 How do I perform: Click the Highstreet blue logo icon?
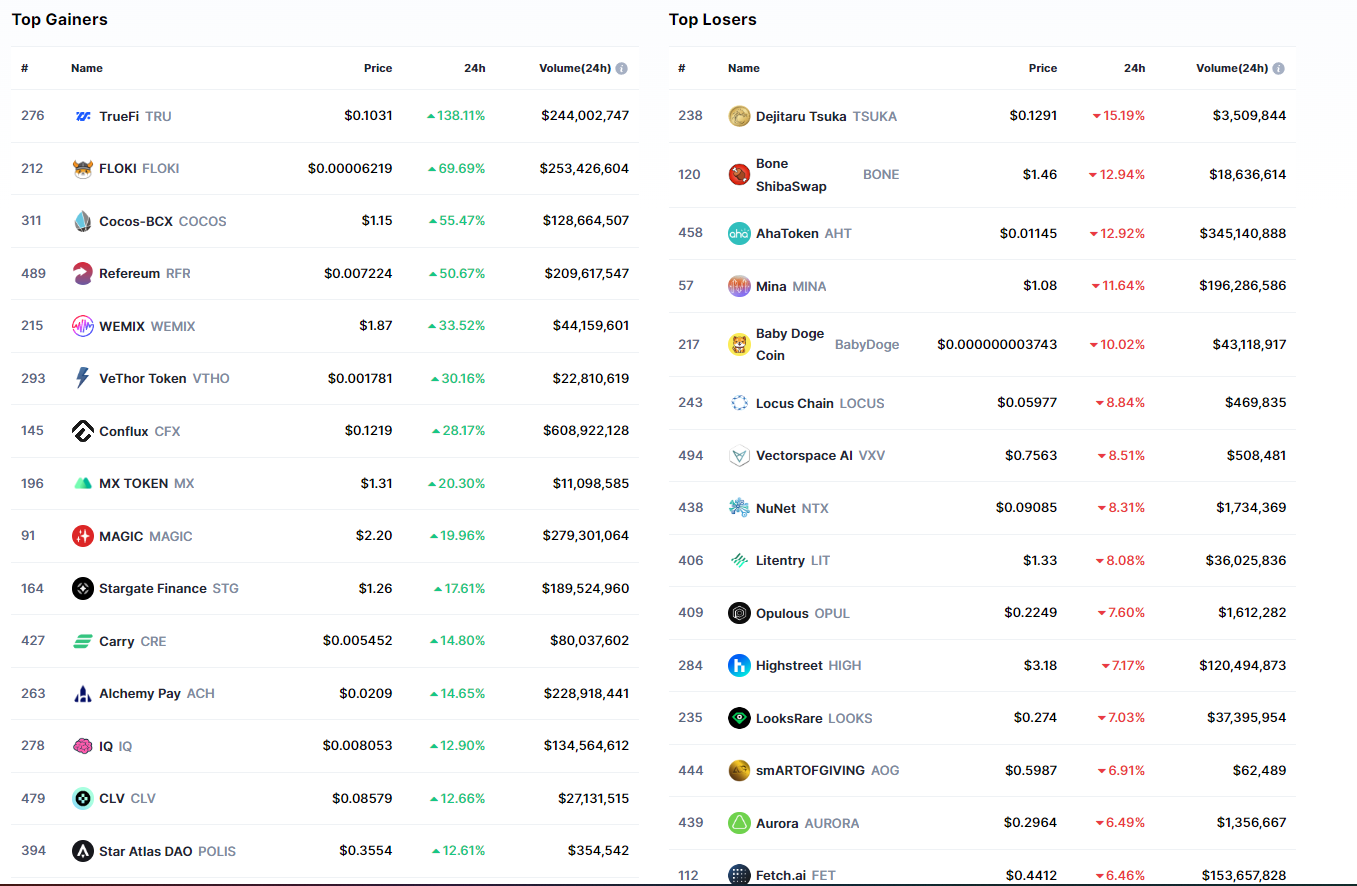click(739, 665)
